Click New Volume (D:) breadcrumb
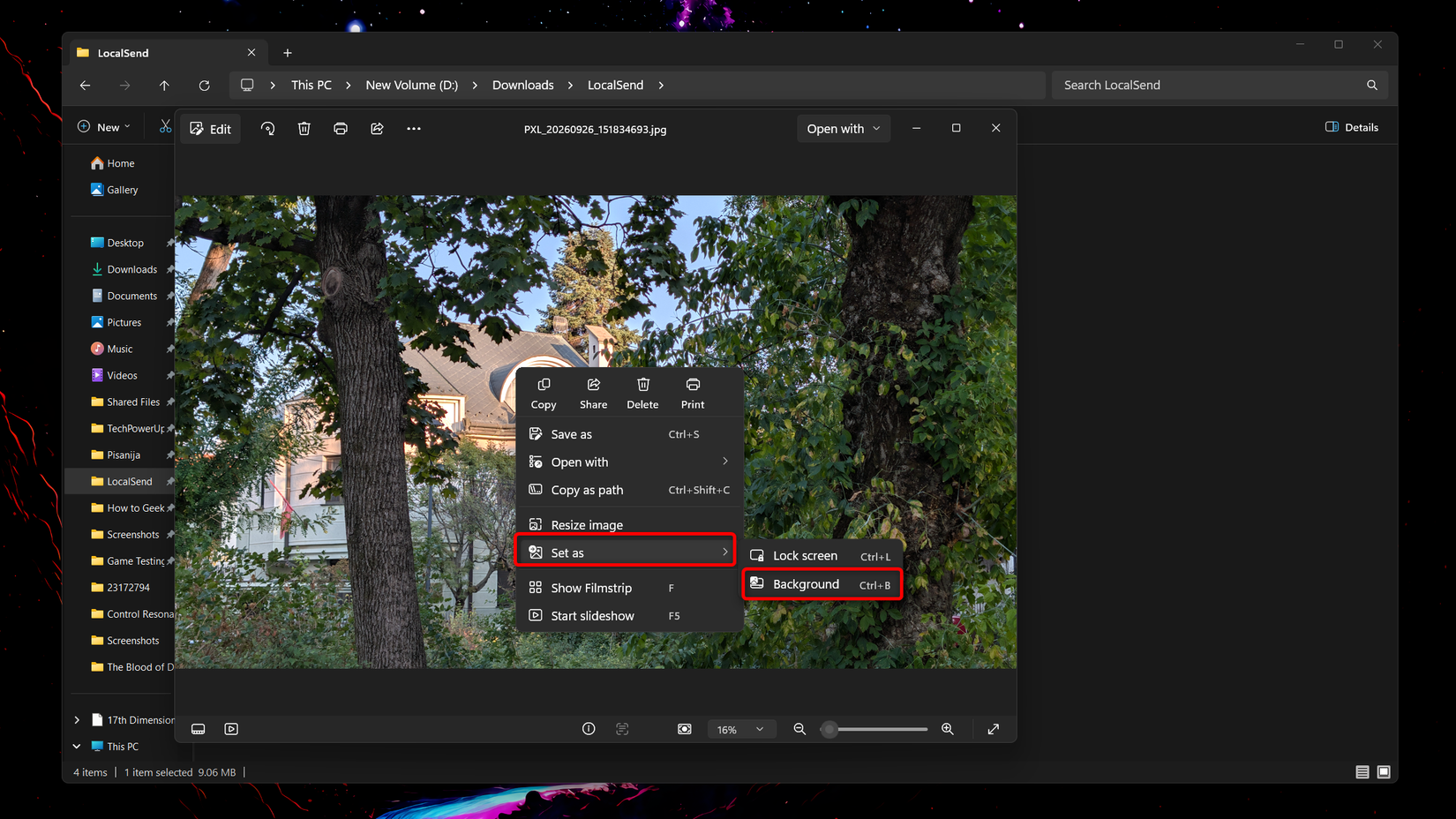1456x819 pixels. coord(412,86)
